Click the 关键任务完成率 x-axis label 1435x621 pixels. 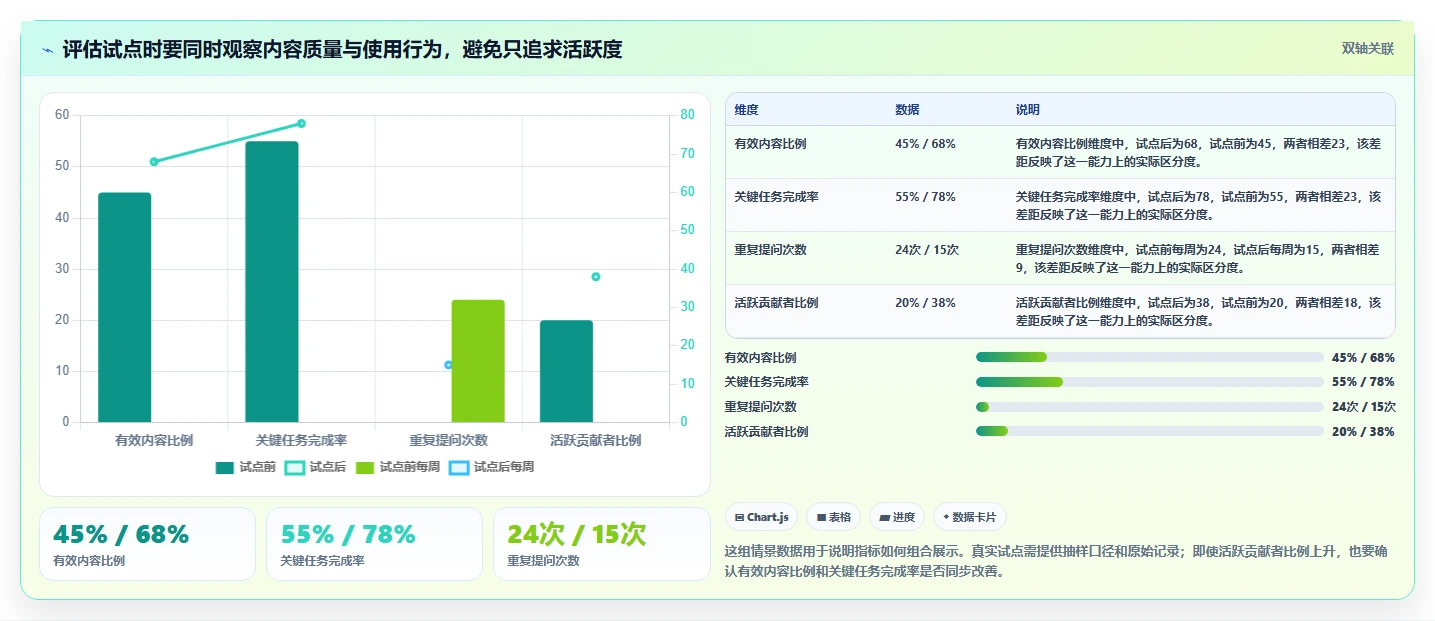coord(301,440)
